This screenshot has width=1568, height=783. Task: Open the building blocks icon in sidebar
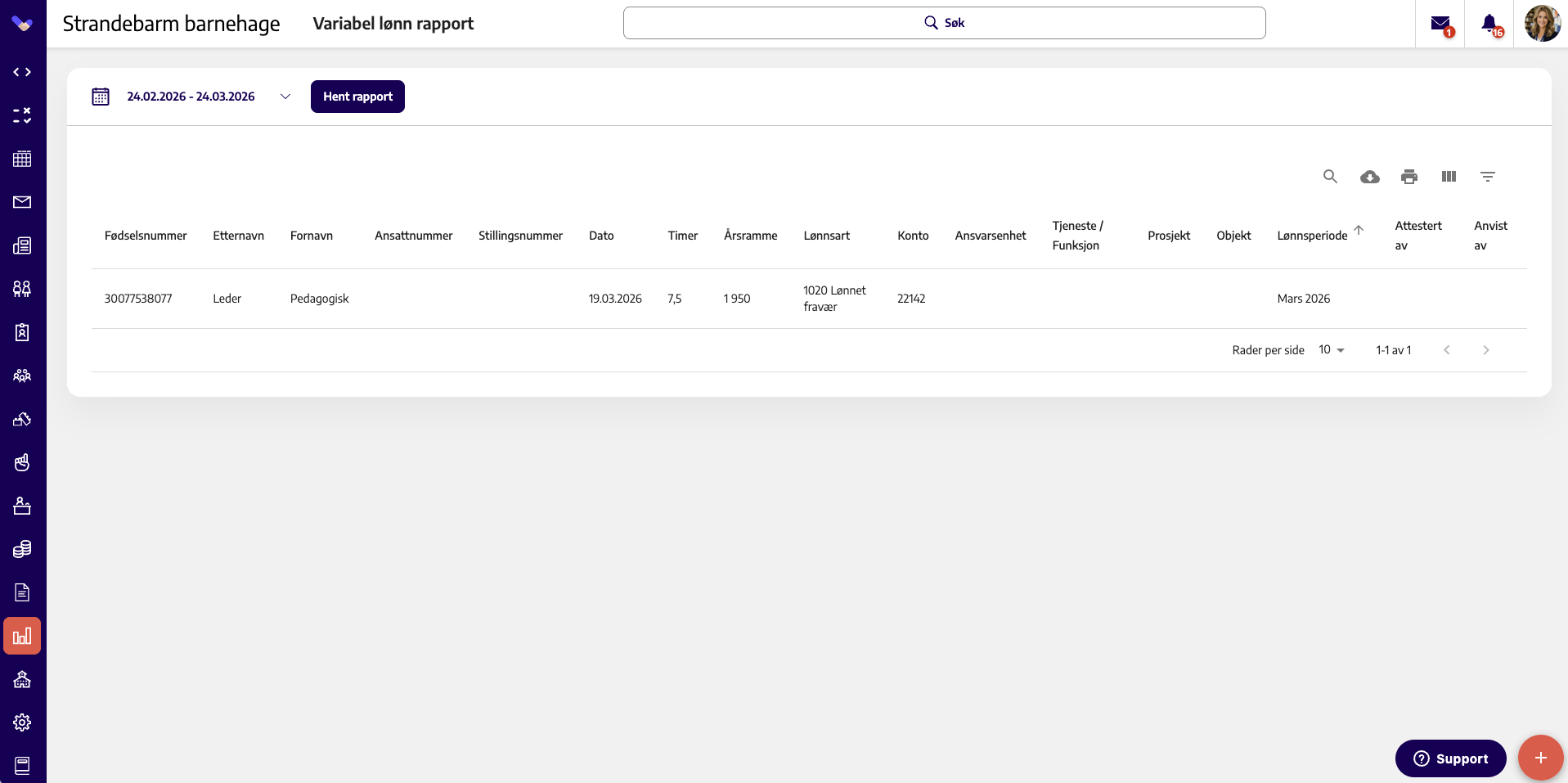point(22,419)
